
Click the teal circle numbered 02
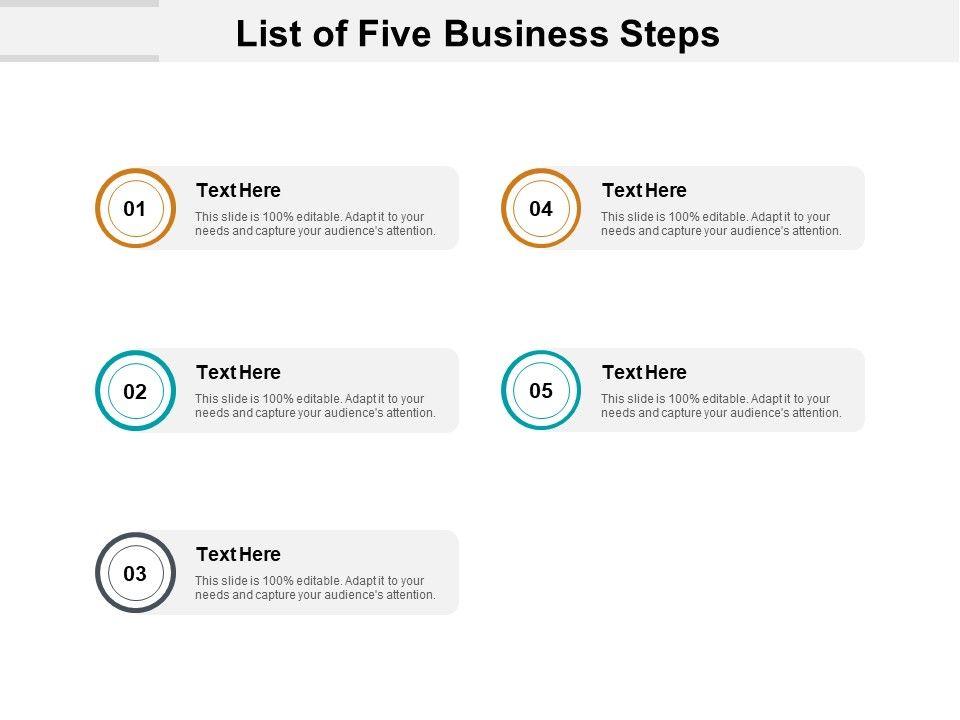135,391
